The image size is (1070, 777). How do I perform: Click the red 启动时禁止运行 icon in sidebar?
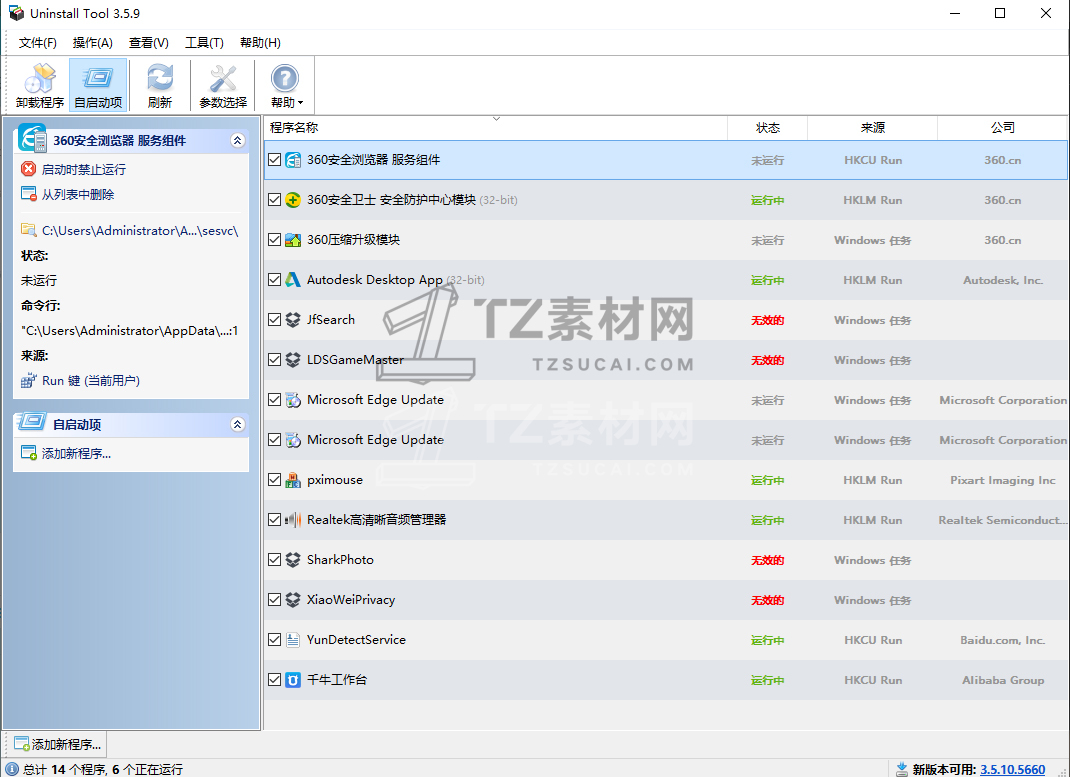[x=29, y=168]
